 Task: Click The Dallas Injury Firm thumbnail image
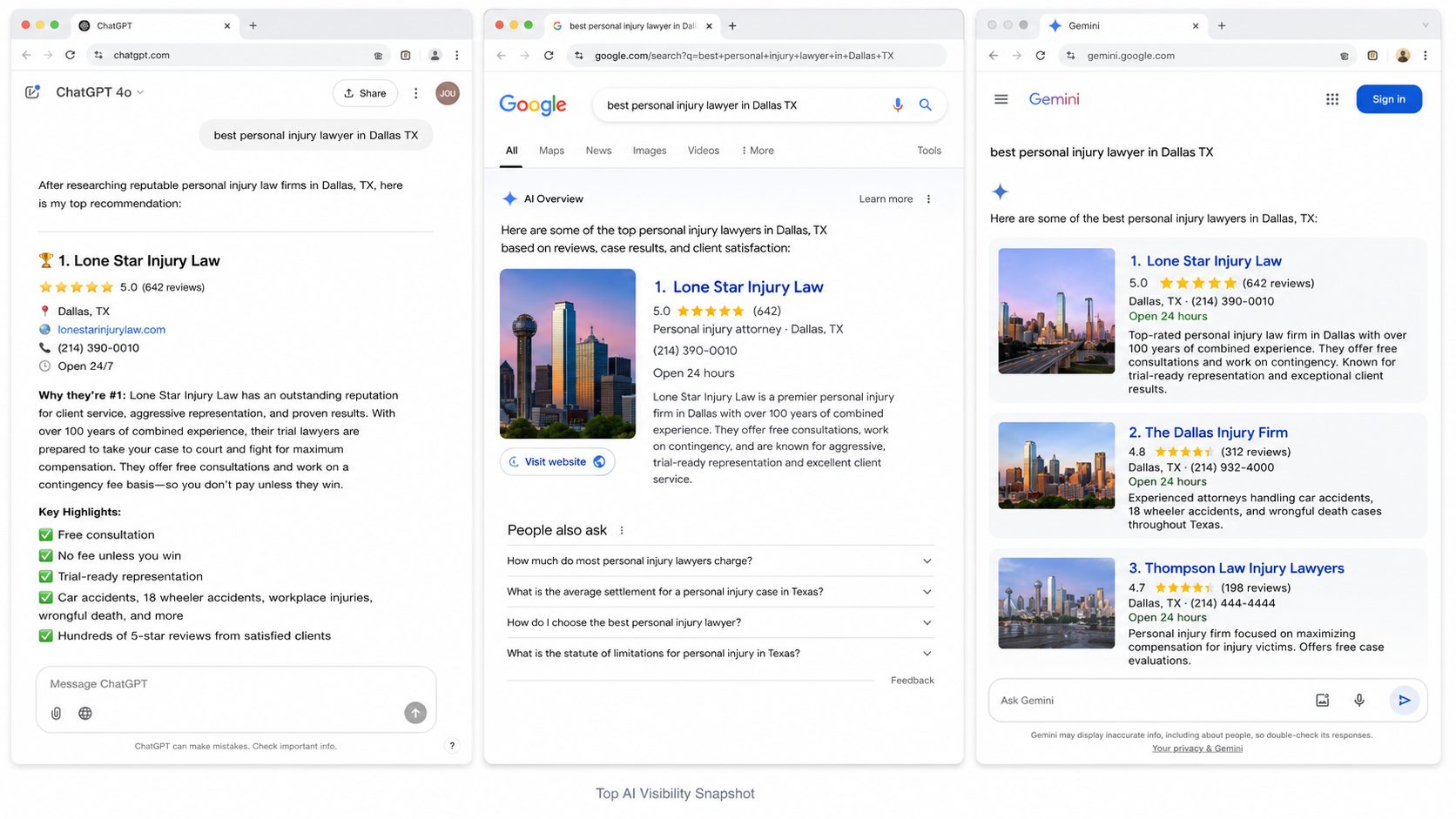pos(1056,466)
